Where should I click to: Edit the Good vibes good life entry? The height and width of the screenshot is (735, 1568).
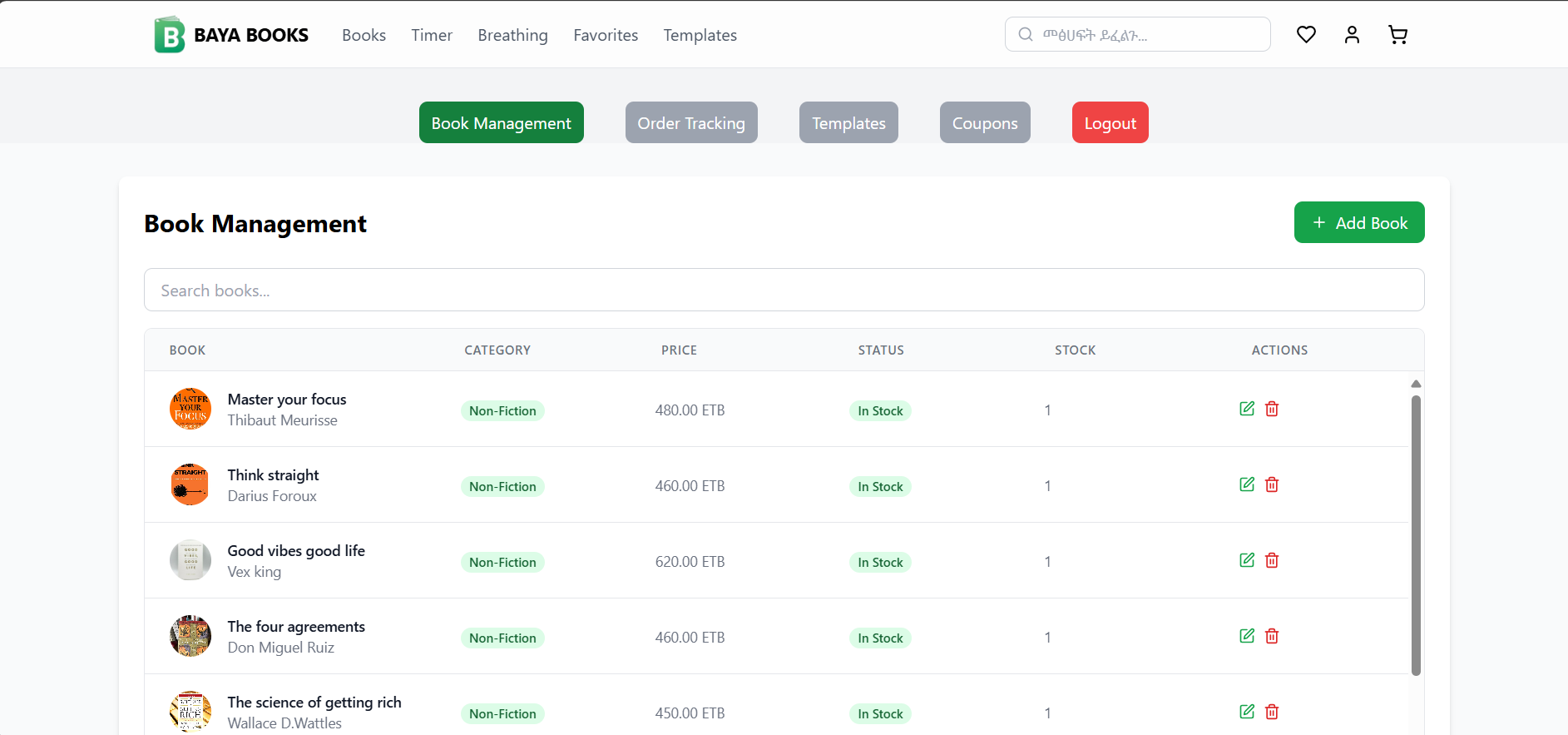click(1246, 560)
